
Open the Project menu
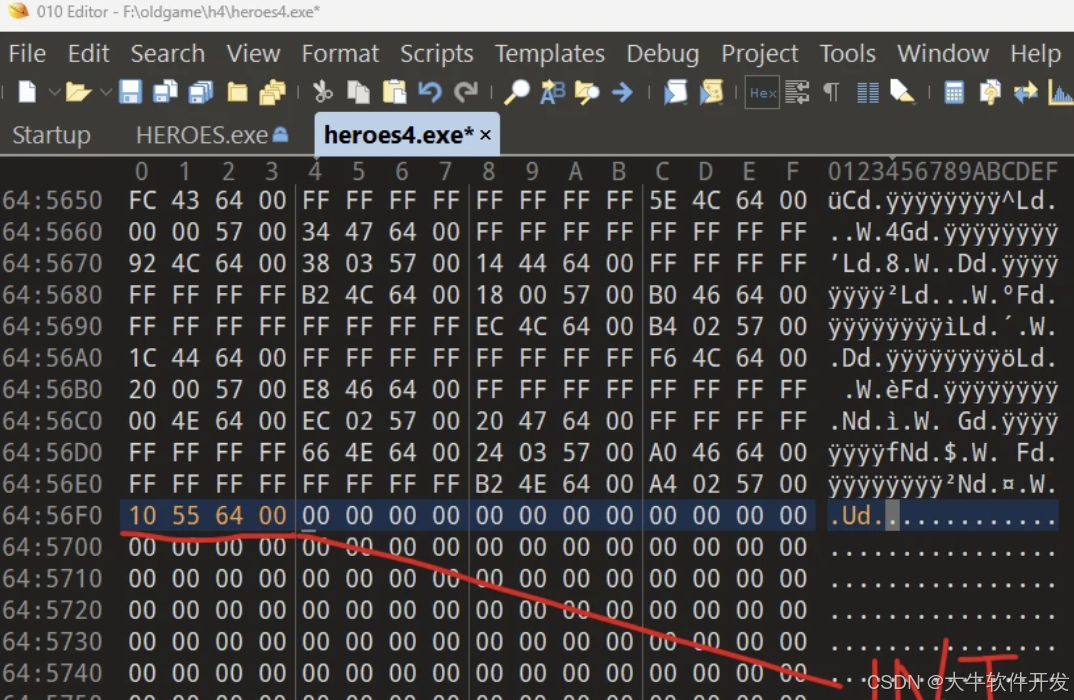760,53
